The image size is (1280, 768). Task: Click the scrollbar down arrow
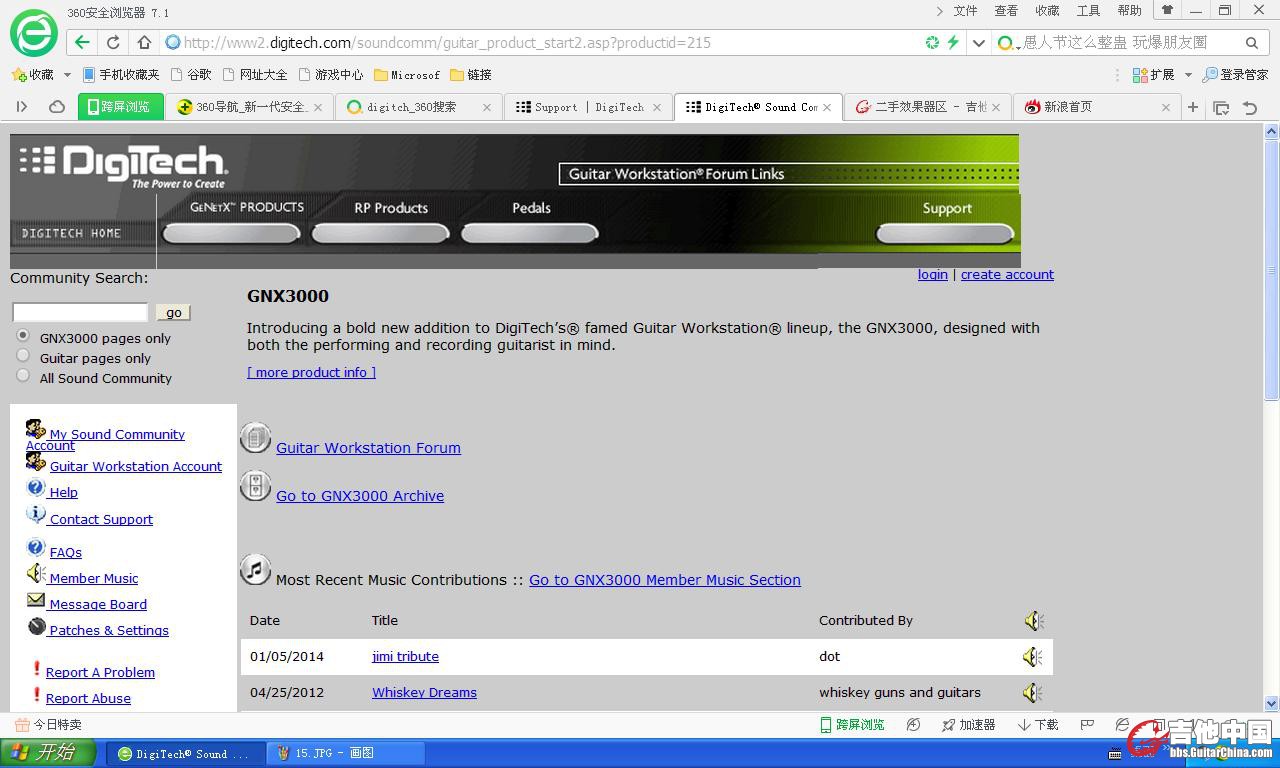tap(1271, 704)
